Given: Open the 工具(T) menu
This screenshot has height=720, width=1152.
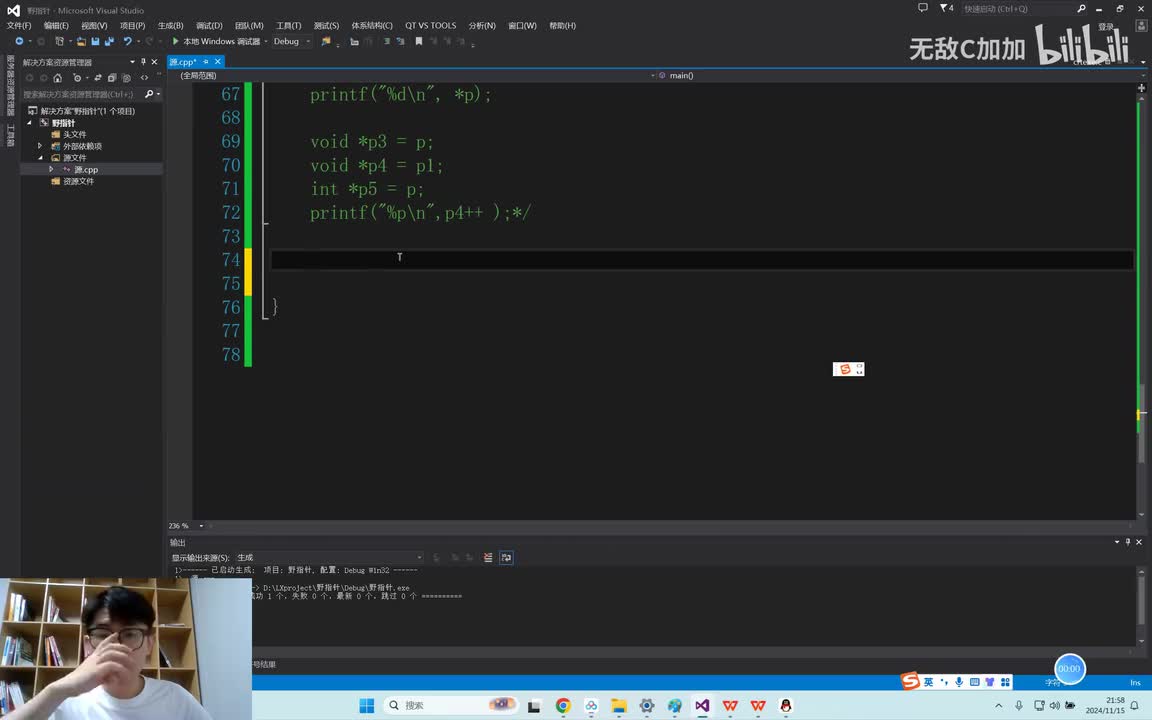Looking at the screenshot, I should tap(289, 26).
